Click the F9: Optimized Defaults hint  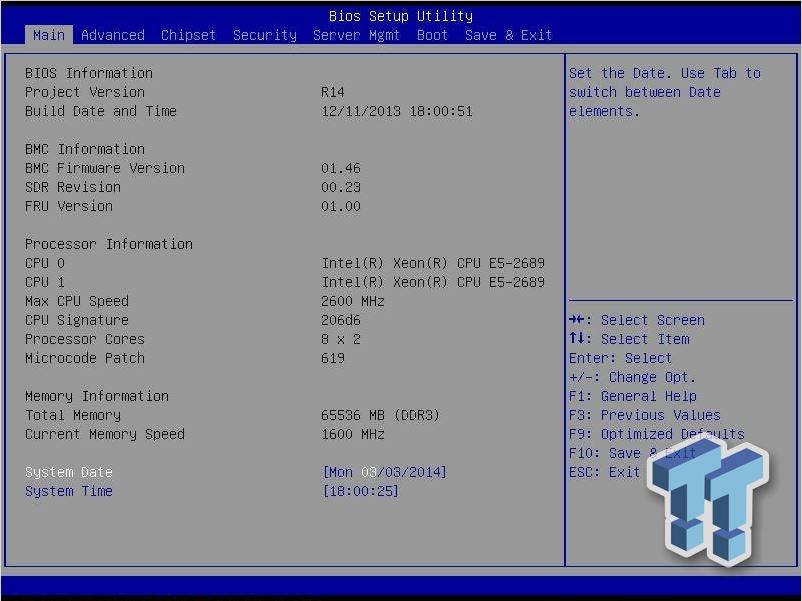(656, 434)
